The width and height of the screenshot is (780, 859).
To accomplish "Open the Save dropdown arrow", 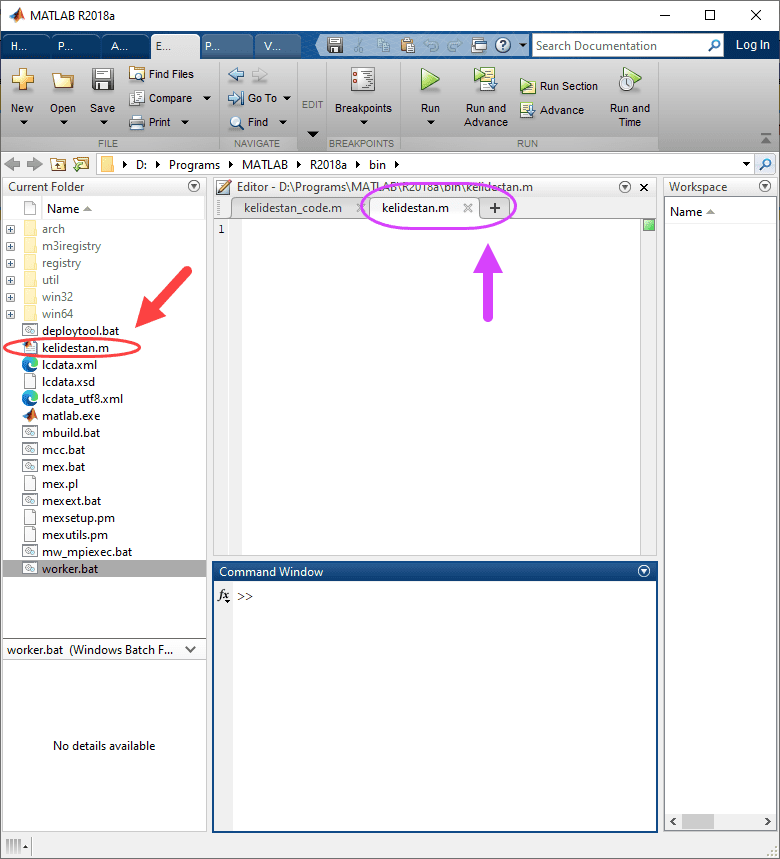I will [104, 122].
